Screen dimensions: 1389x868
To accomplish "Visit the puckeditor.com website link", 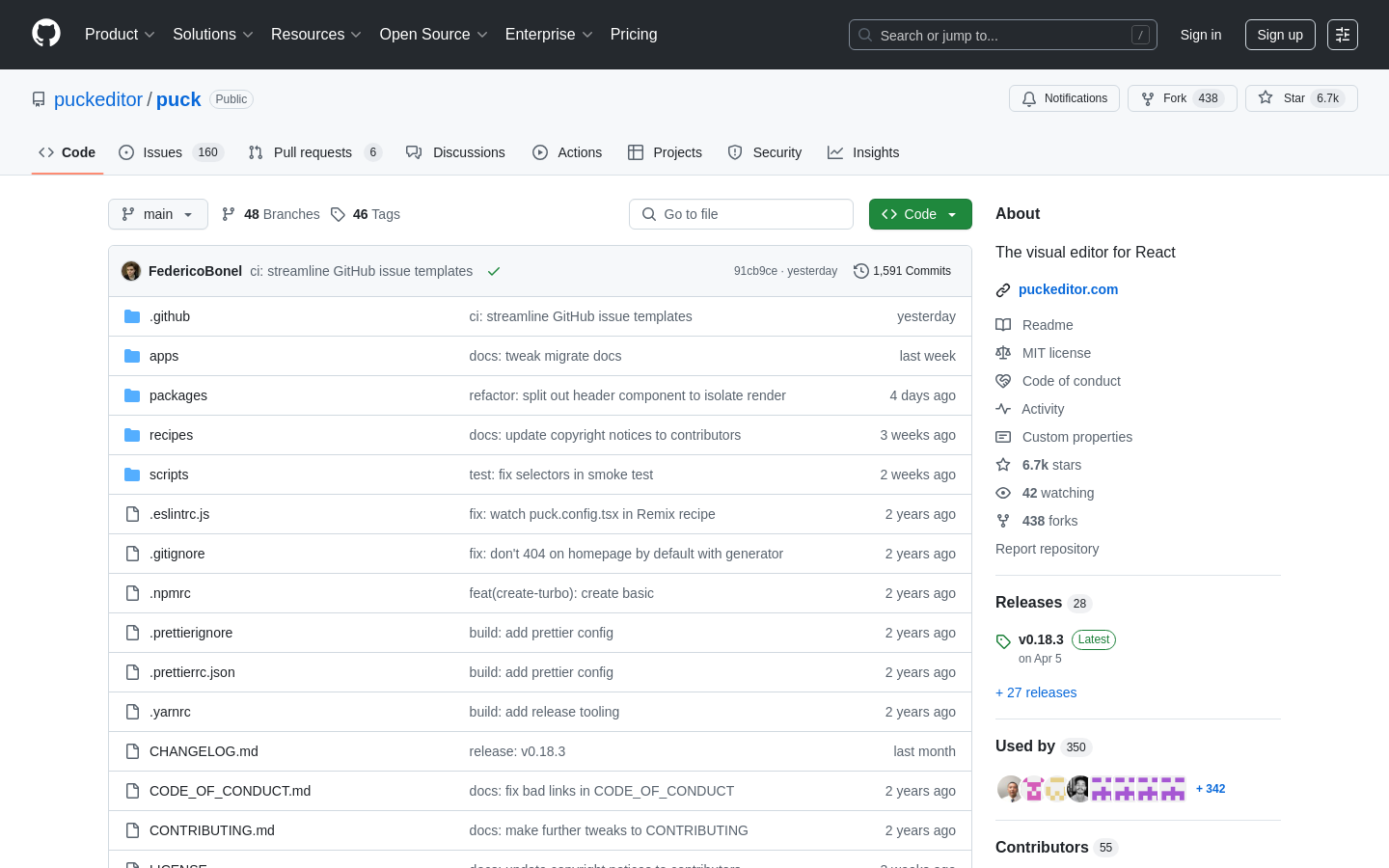I will 1069,289.
